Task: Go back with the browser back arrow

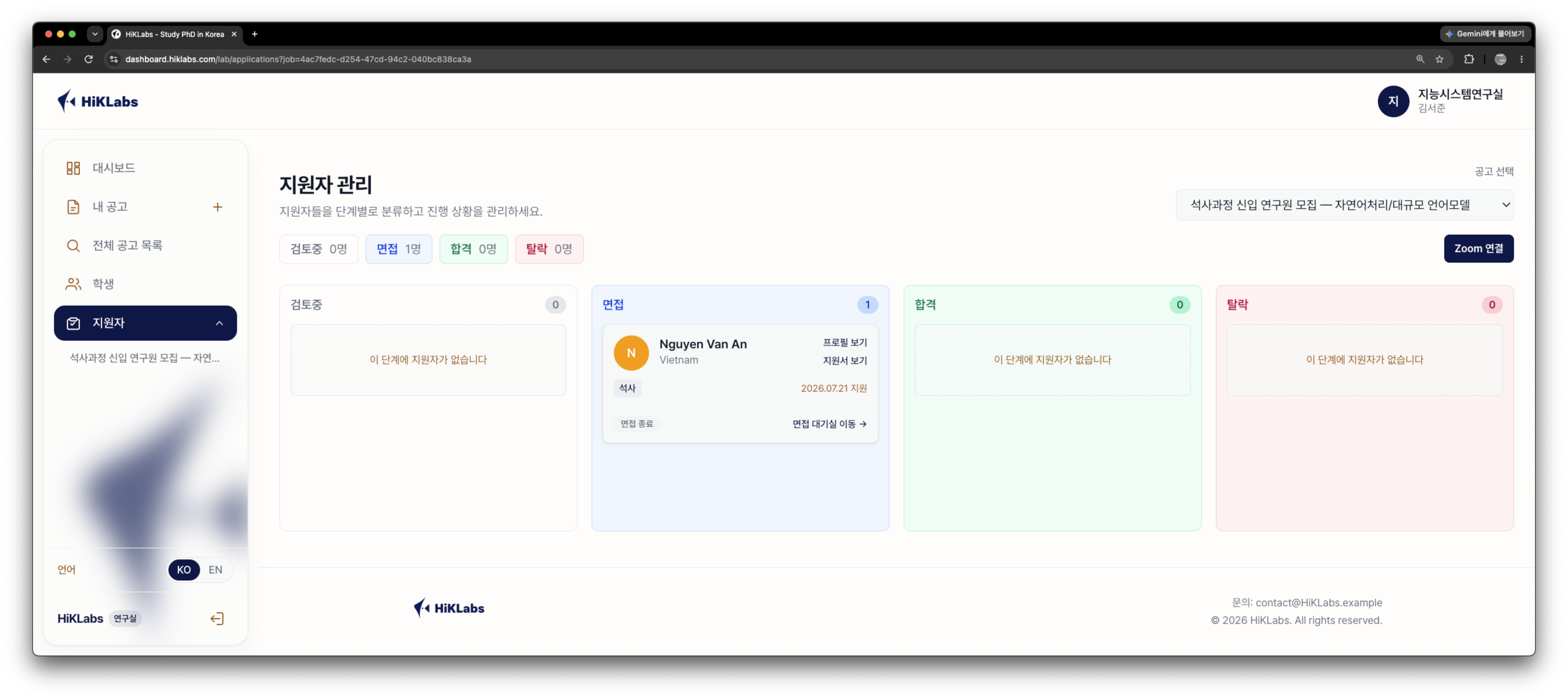Action: (x=46, y=59)
